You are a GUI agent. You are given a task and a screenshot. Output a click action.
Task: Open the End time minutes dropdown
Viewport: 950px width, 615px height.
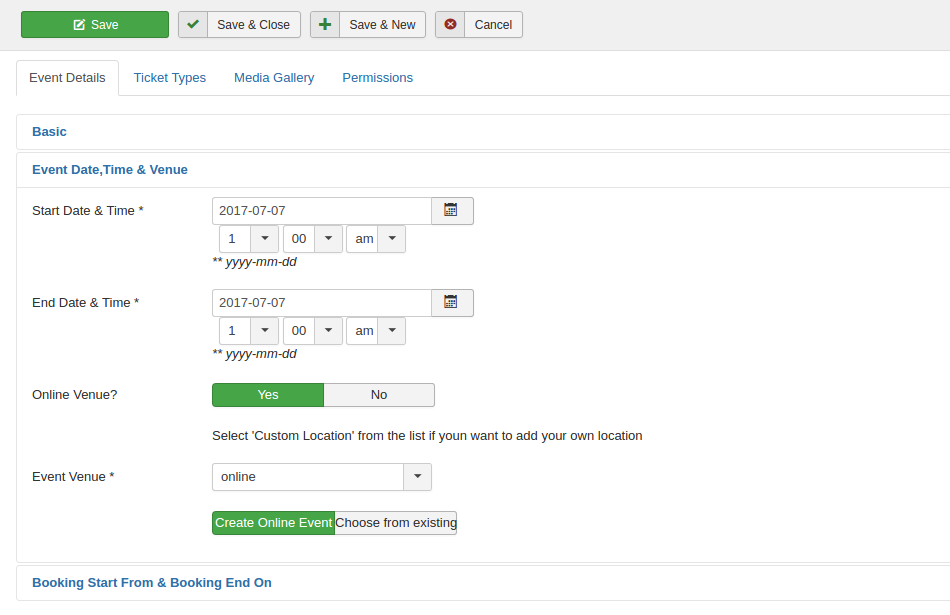[328, 331]
